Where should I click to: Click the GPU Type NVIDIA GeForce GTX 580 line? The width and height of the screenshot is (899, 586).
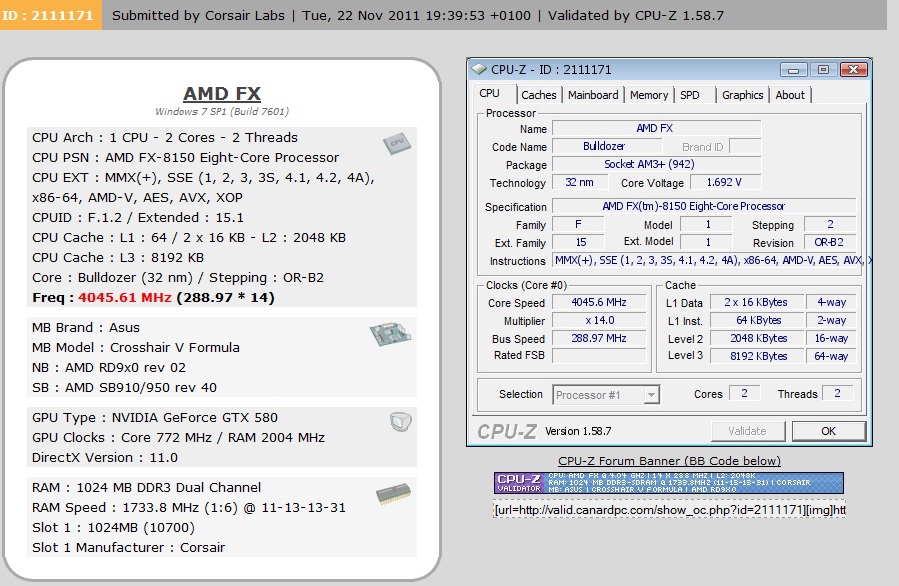point(155,417)
